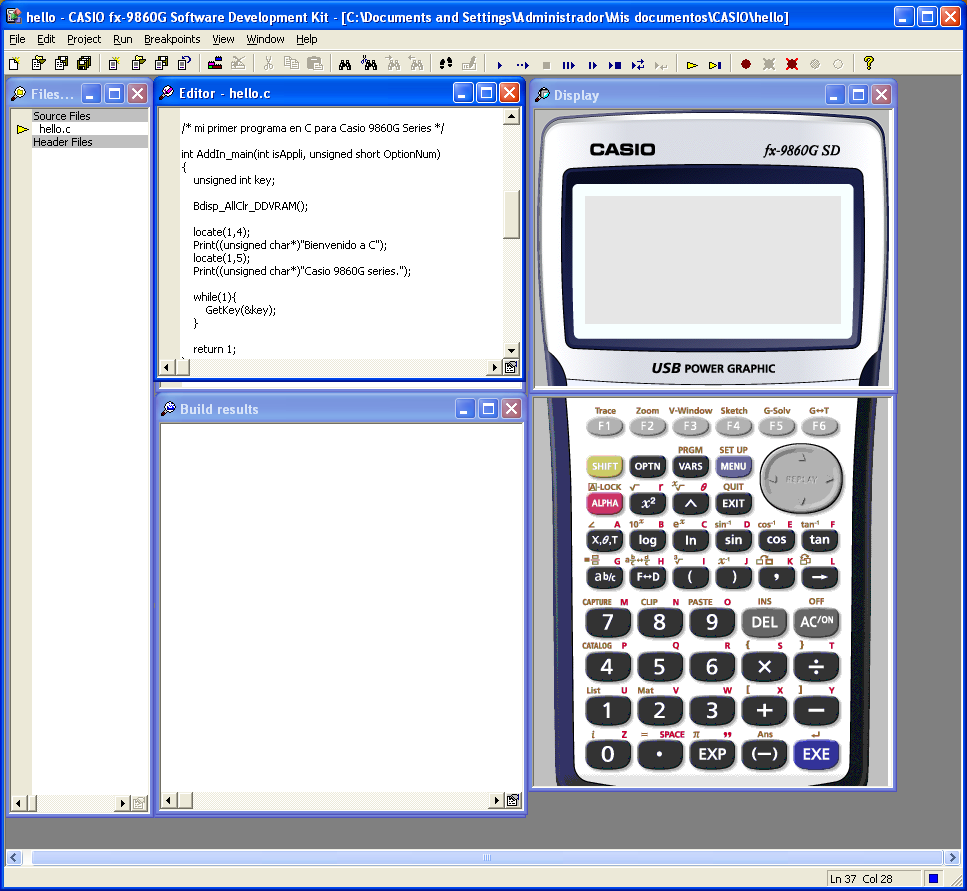Click the yellow arrow toolbar icon
Image resolution: width=967 pixels, height=891 pixels.
tap(692, 65)
